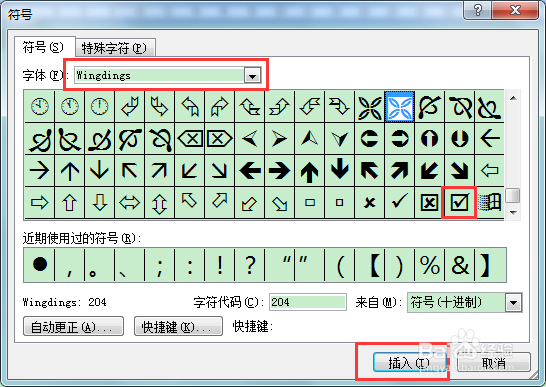
Task: Select the hollow left arrow ending row three
Action: (x=490, y=171)
